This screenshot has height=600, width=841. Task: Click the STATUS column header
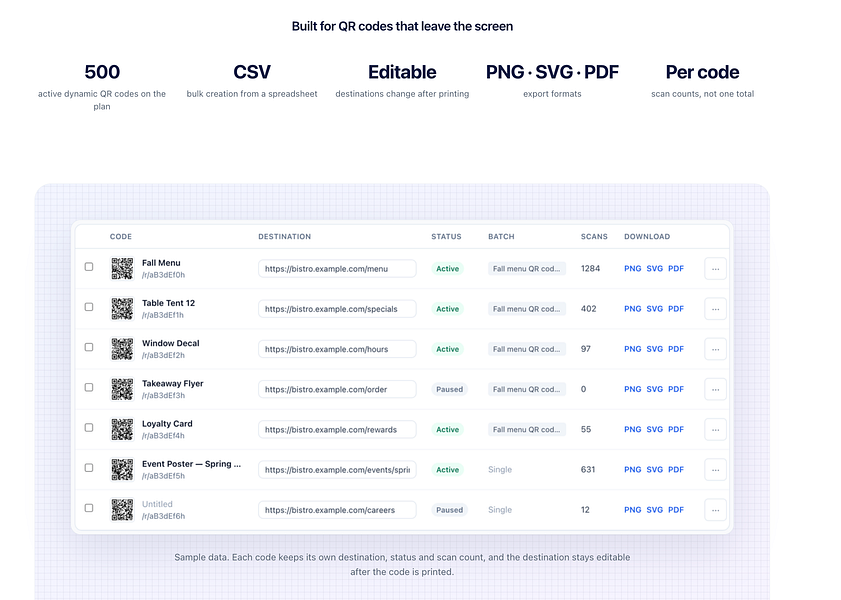pyautogui.click(x=446, y=236)
